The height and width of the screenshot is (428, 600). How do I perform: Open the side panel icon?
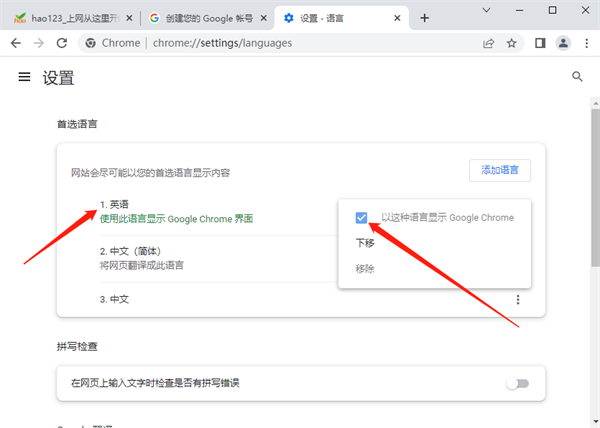coord(540,43)
